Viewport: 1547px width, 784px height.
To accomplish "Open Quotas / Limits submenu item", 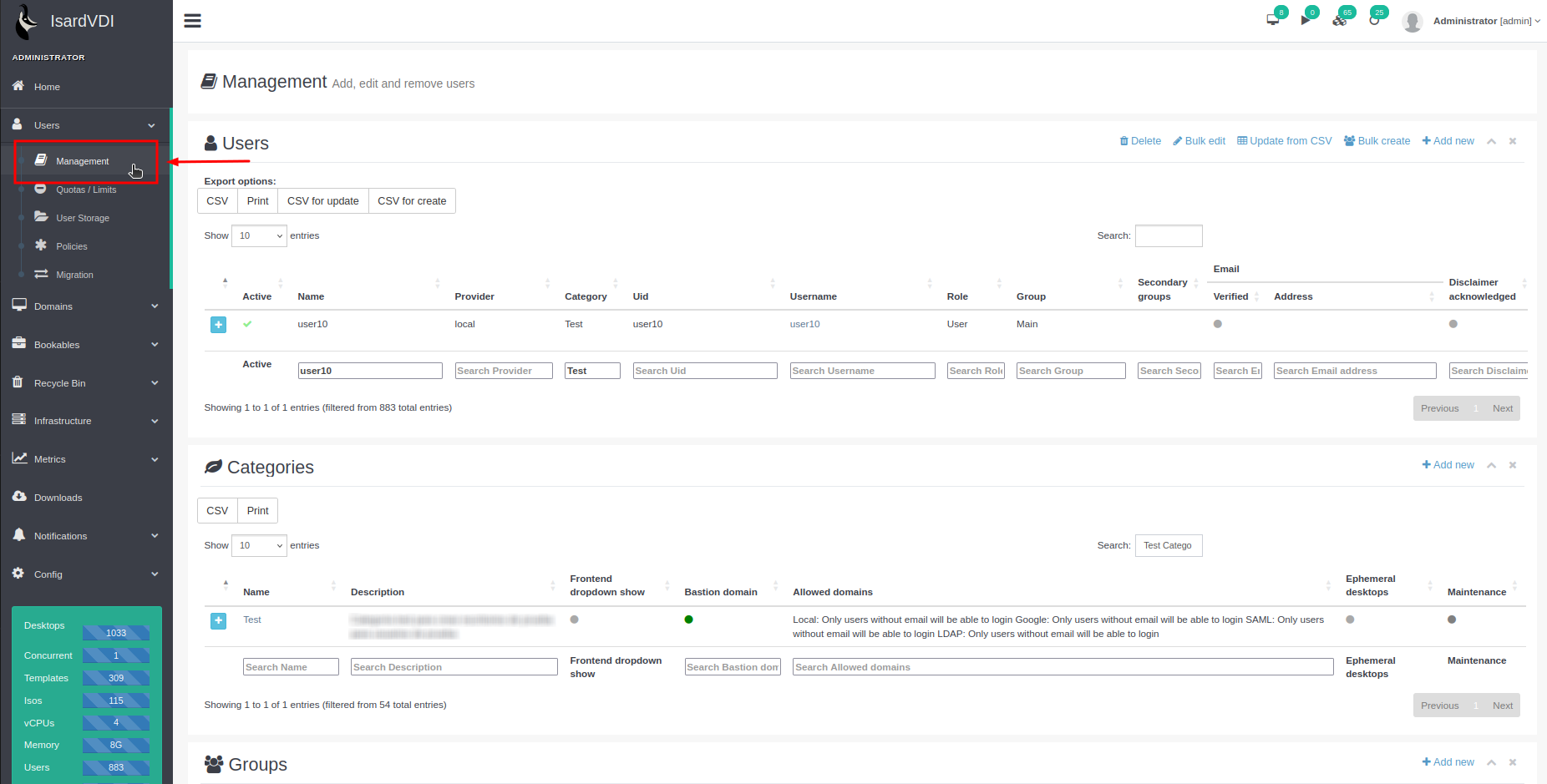I will point(86,190).
